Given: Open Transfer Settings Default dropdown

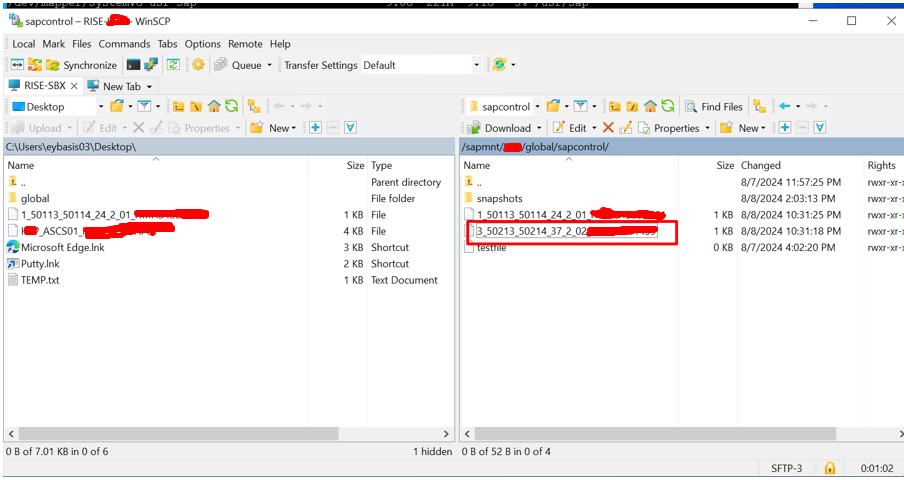Looking at the screenshot, I should point(476,65).
